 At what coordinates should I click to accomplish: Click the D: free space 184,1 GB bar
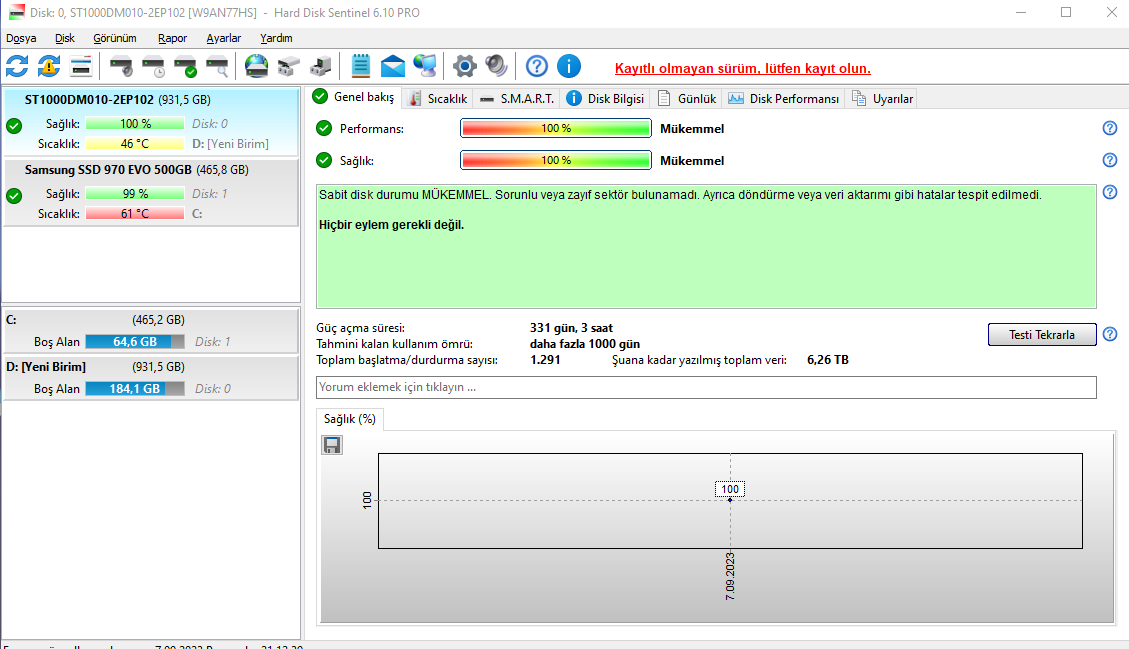coord(135,388)
